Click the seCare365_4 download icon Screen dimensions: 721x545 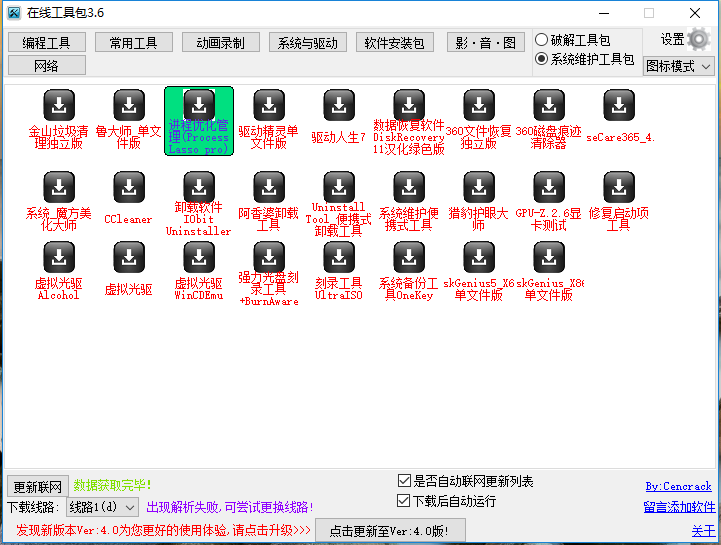[619, 105]
